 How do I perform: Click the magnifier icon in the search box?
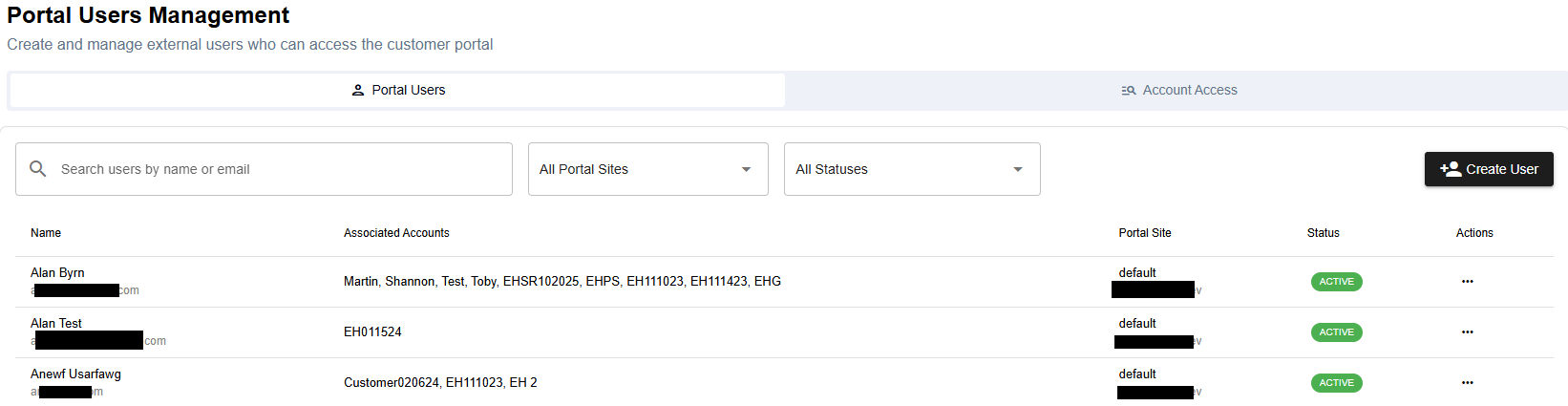click(38, 169)
